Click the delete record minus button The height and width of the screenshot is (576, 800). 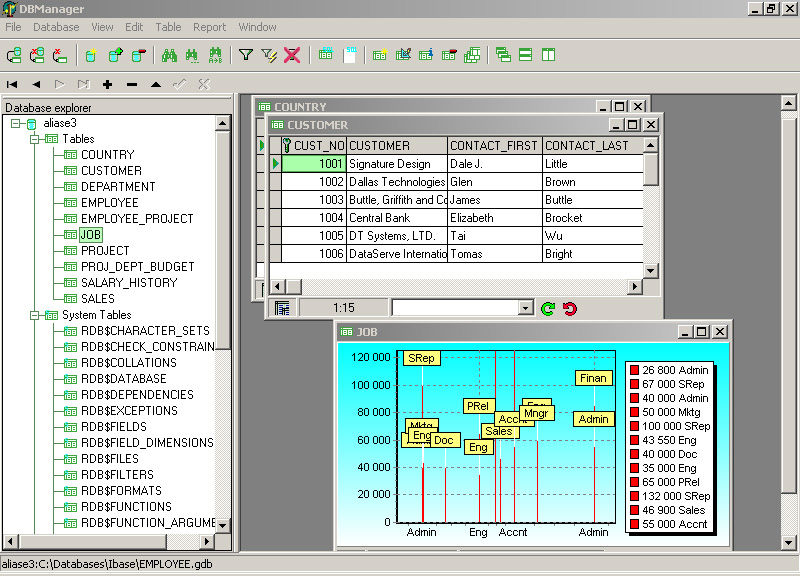tap(132, 85)
